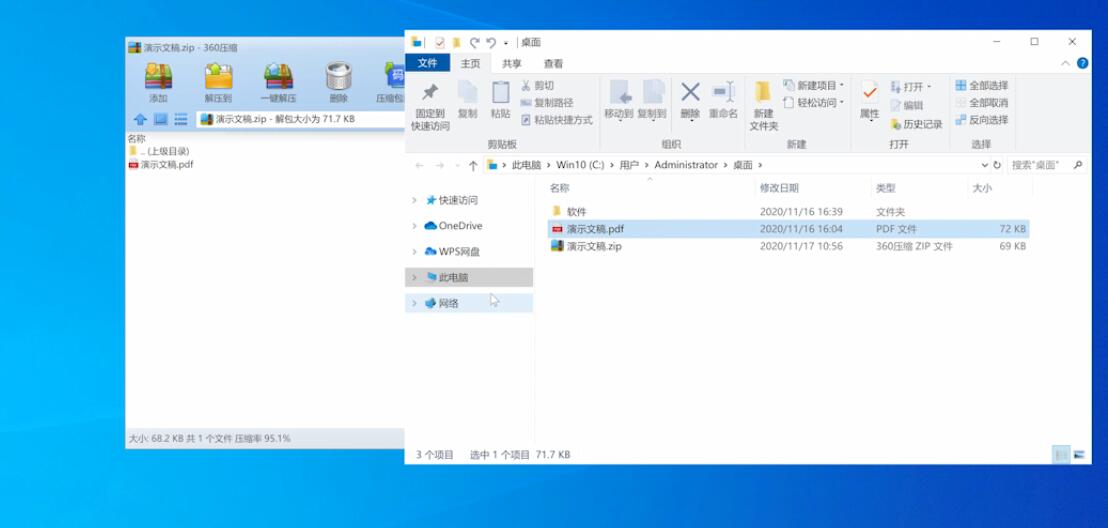Switch to the 查看 ribbon tab
This screenshot has height=528, width=1108.
(x=553, y=63)
